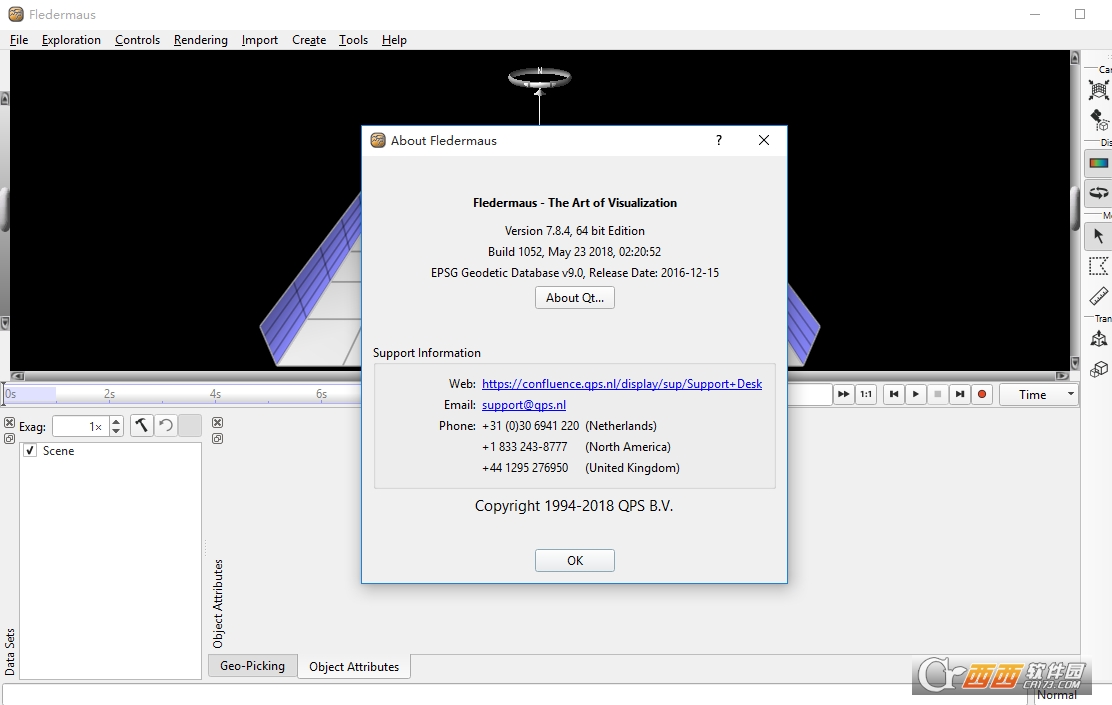Click viewport horizontal scrollbar left arrow
This screenshot has width=1112, height=705.
tap(17, 376)
